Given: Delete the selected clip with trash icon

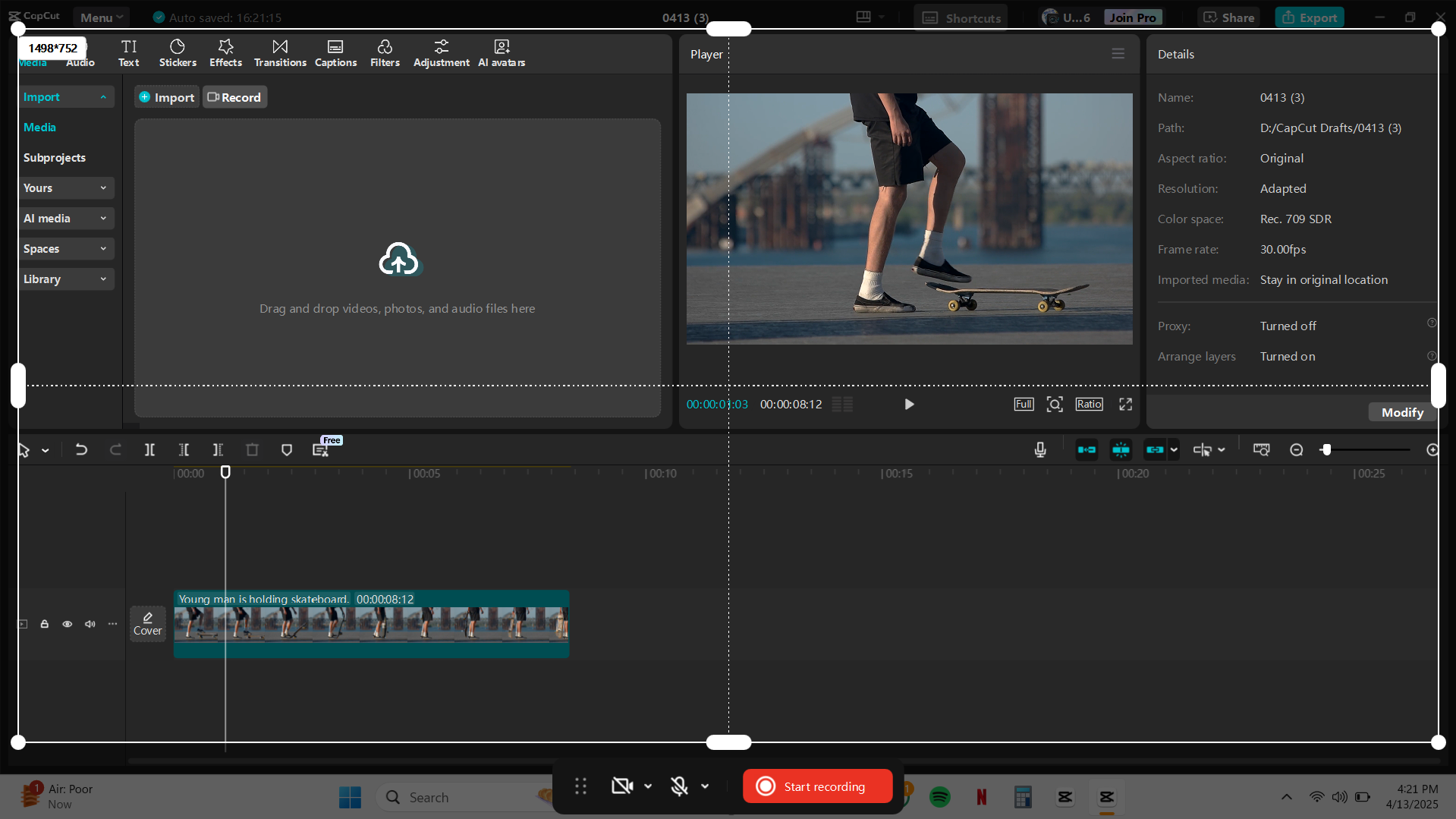Looking at the screenshot, I should point(252,449).
